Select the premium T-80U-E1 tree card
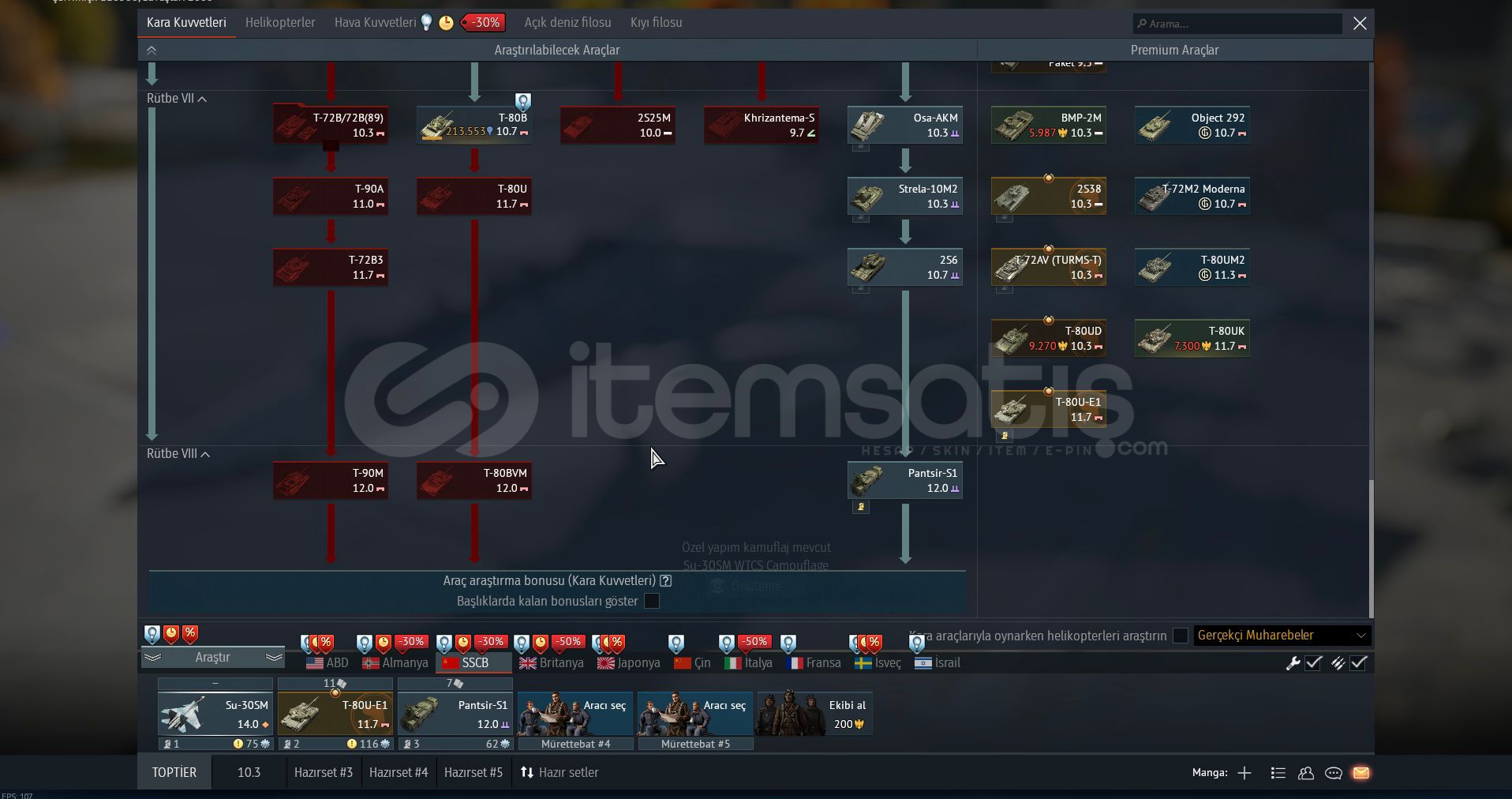Image resolution: width=1512 pixels, height=799 pixels. [x=1049, y=409]
